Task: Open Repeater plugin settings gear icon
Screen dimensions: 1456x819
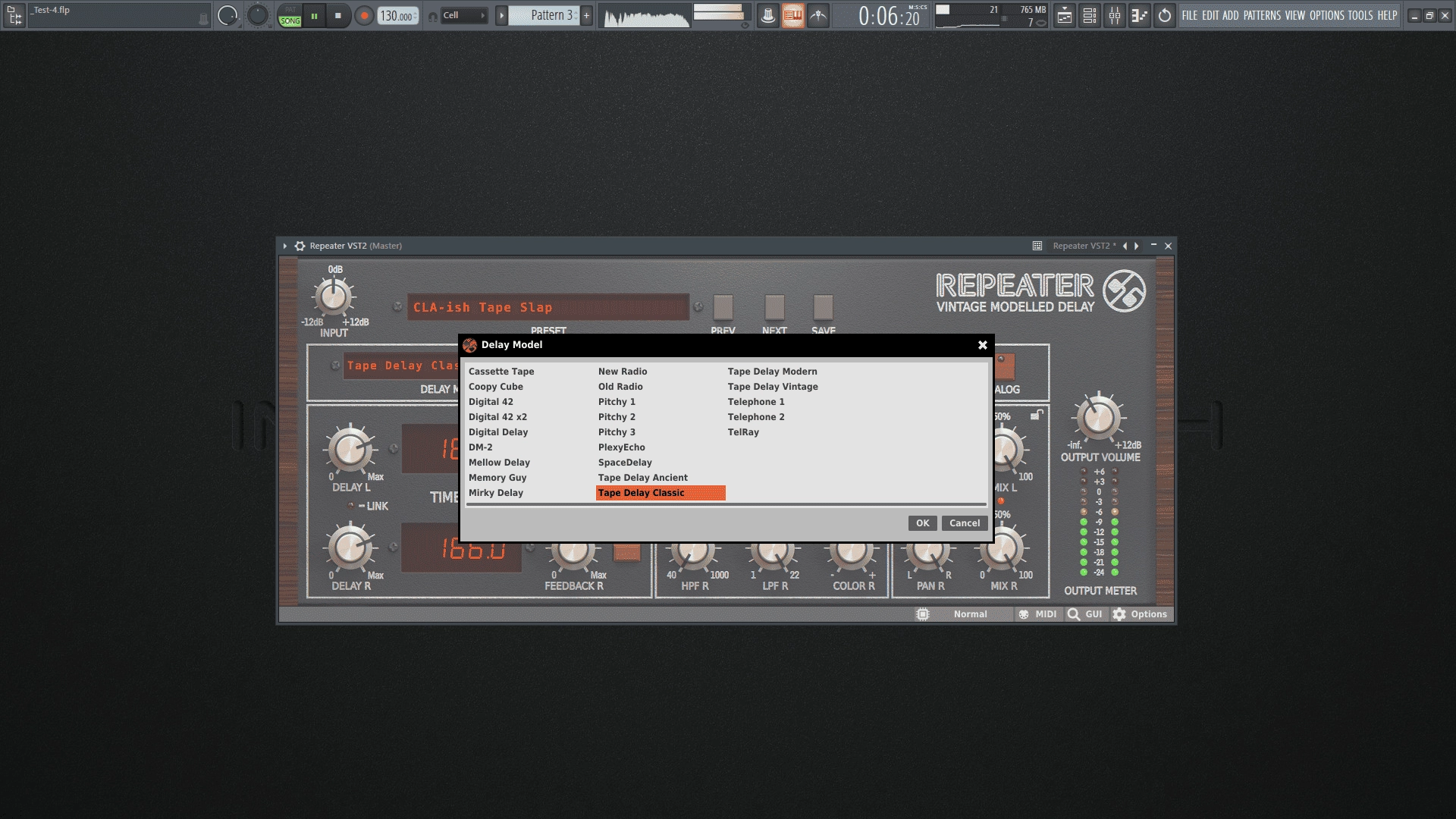Action: 300,246
